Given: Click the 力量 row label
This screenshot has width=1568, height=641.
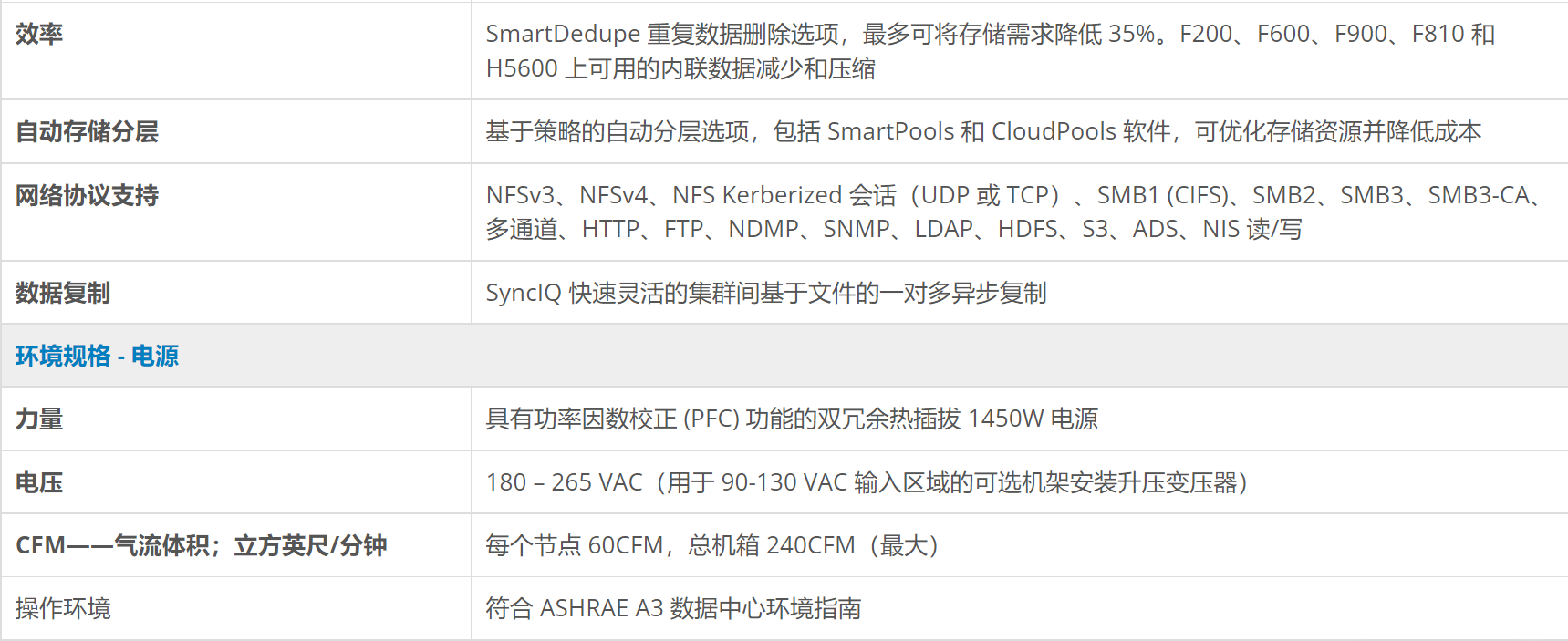Looking at the screenshot, I should pyautogui.click(x=39, y=419).
